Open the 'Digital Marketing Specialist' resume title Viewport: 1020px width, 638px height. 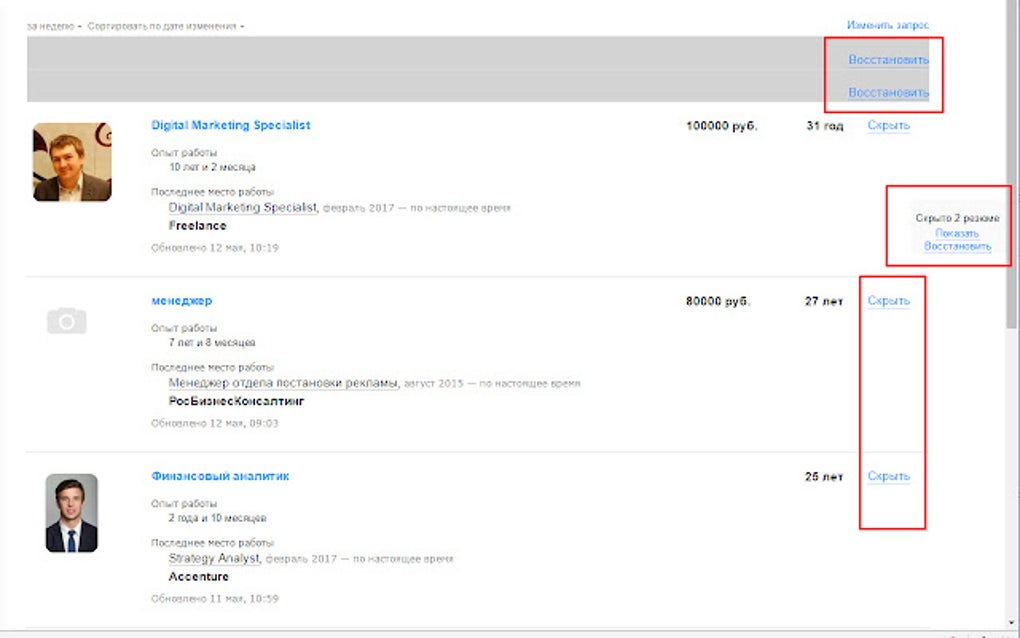pyautogui.click(x=230, y=125)
